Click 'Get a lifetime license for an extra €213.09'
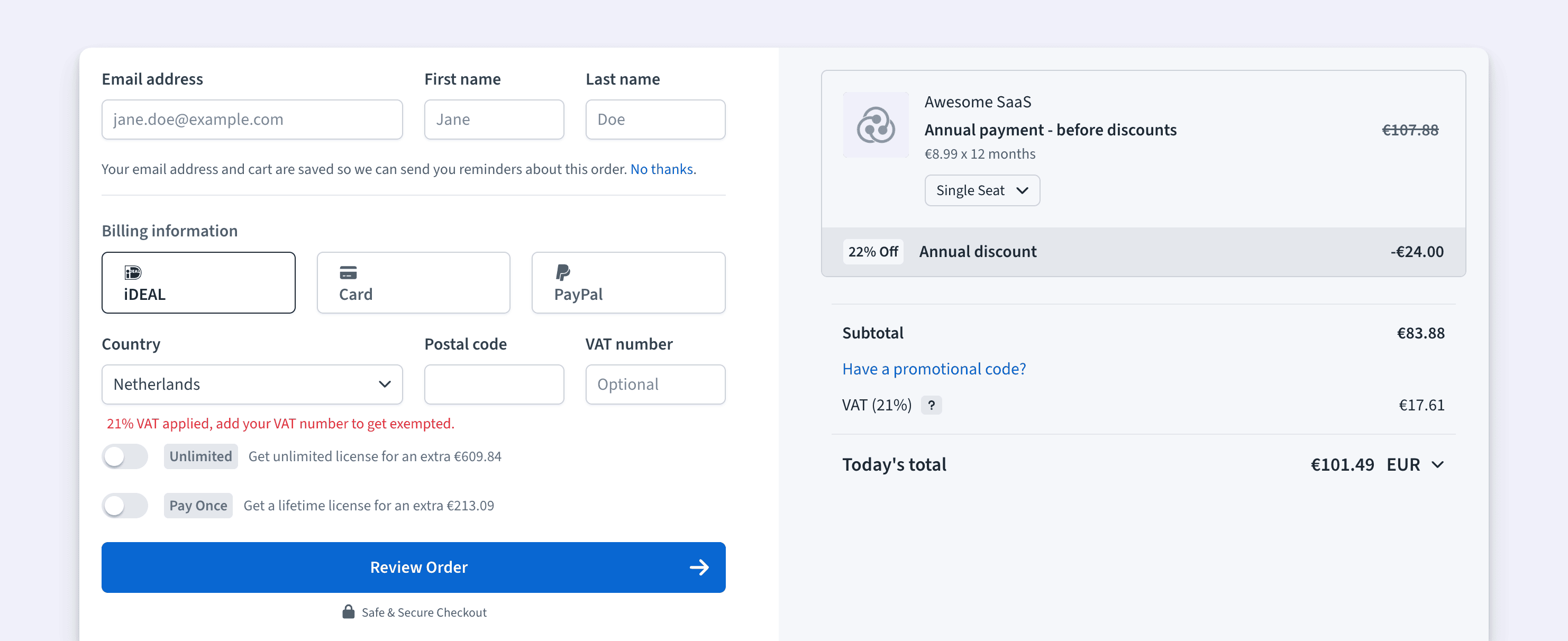 pyautogui.click(x=368, y=506)
